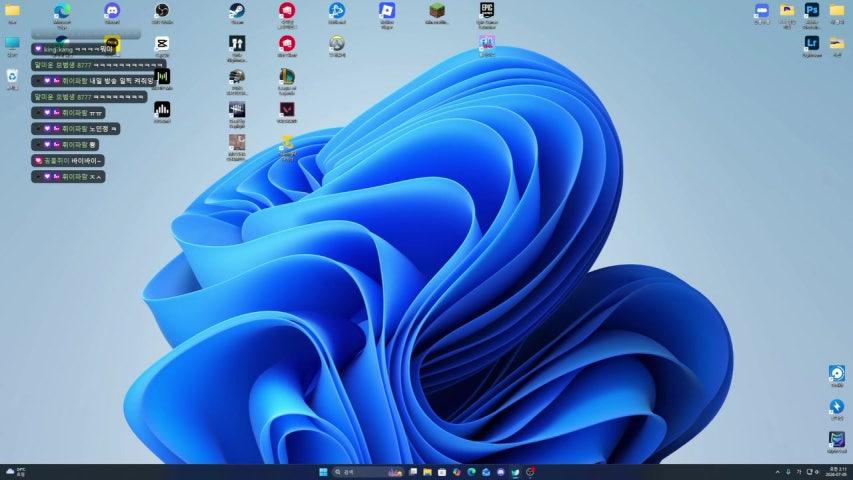This screenshot has height=480, width=853.
Task: Launch the Minecraft desktop icon
Action: [437, 13]
